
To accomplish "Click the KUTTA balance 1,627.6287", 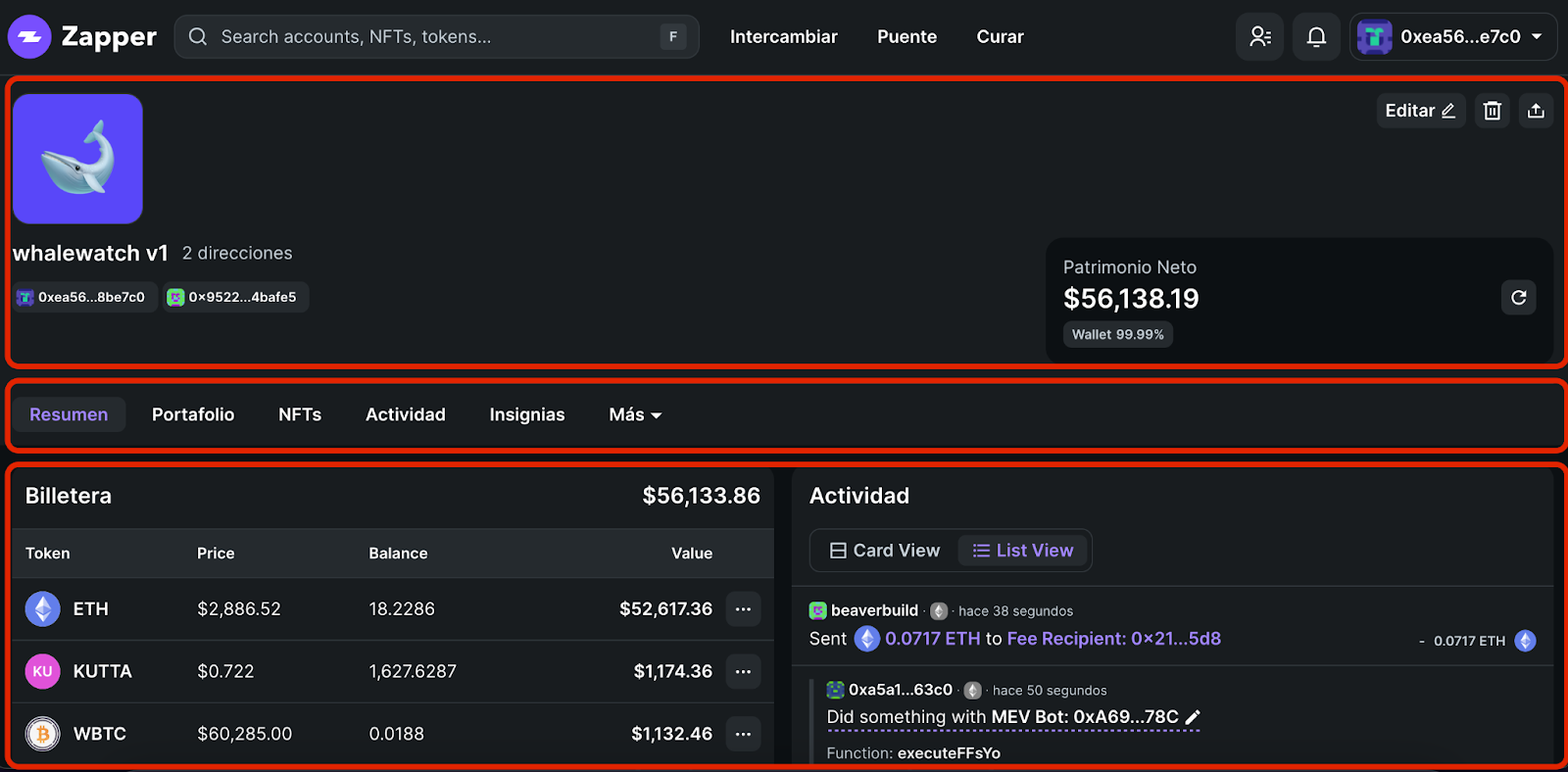I will point(413,671).
